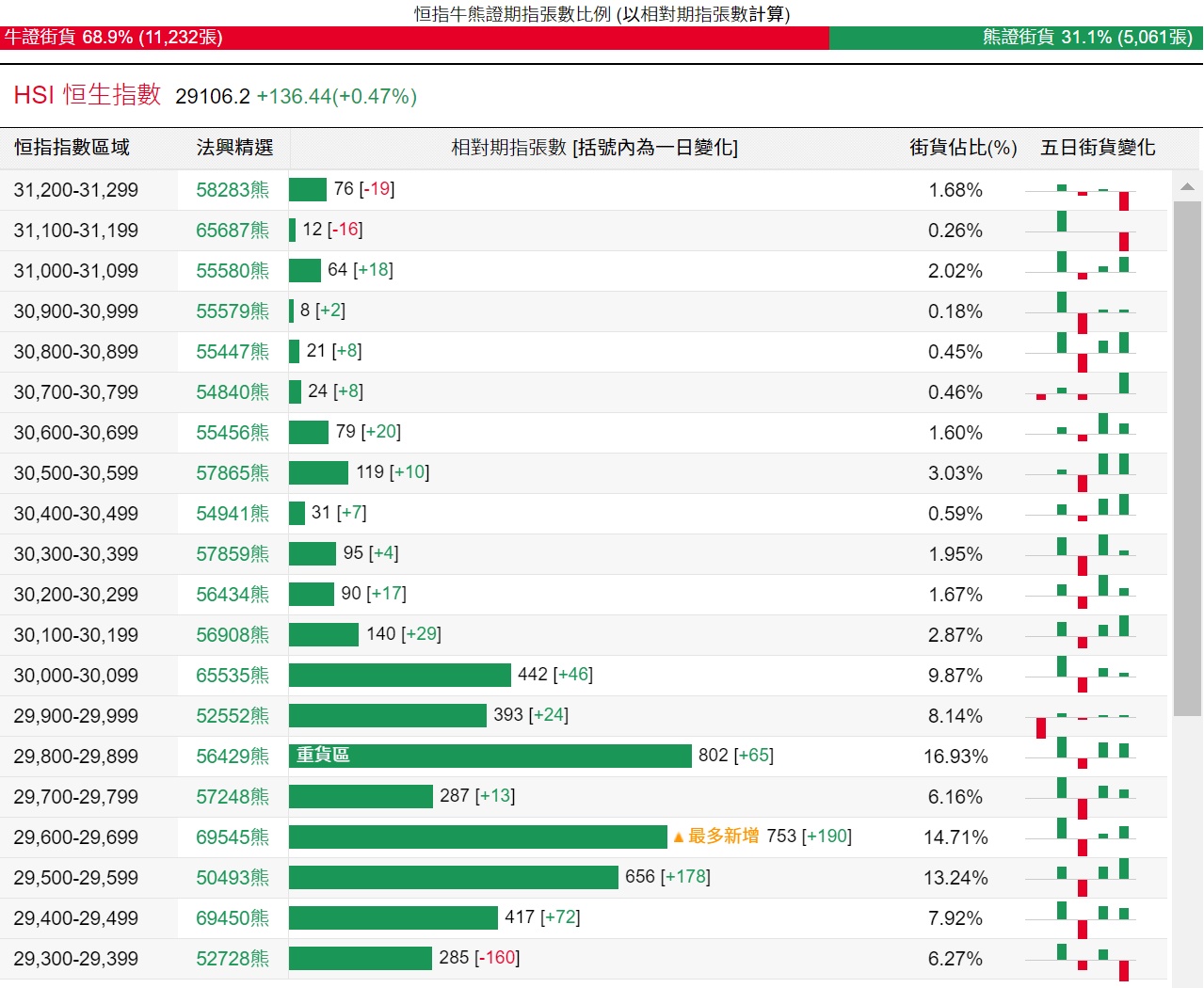This screenshot has width=1204, height=988.
Task: Click the 相對期指張數 column header
Action: pos(594,148)
